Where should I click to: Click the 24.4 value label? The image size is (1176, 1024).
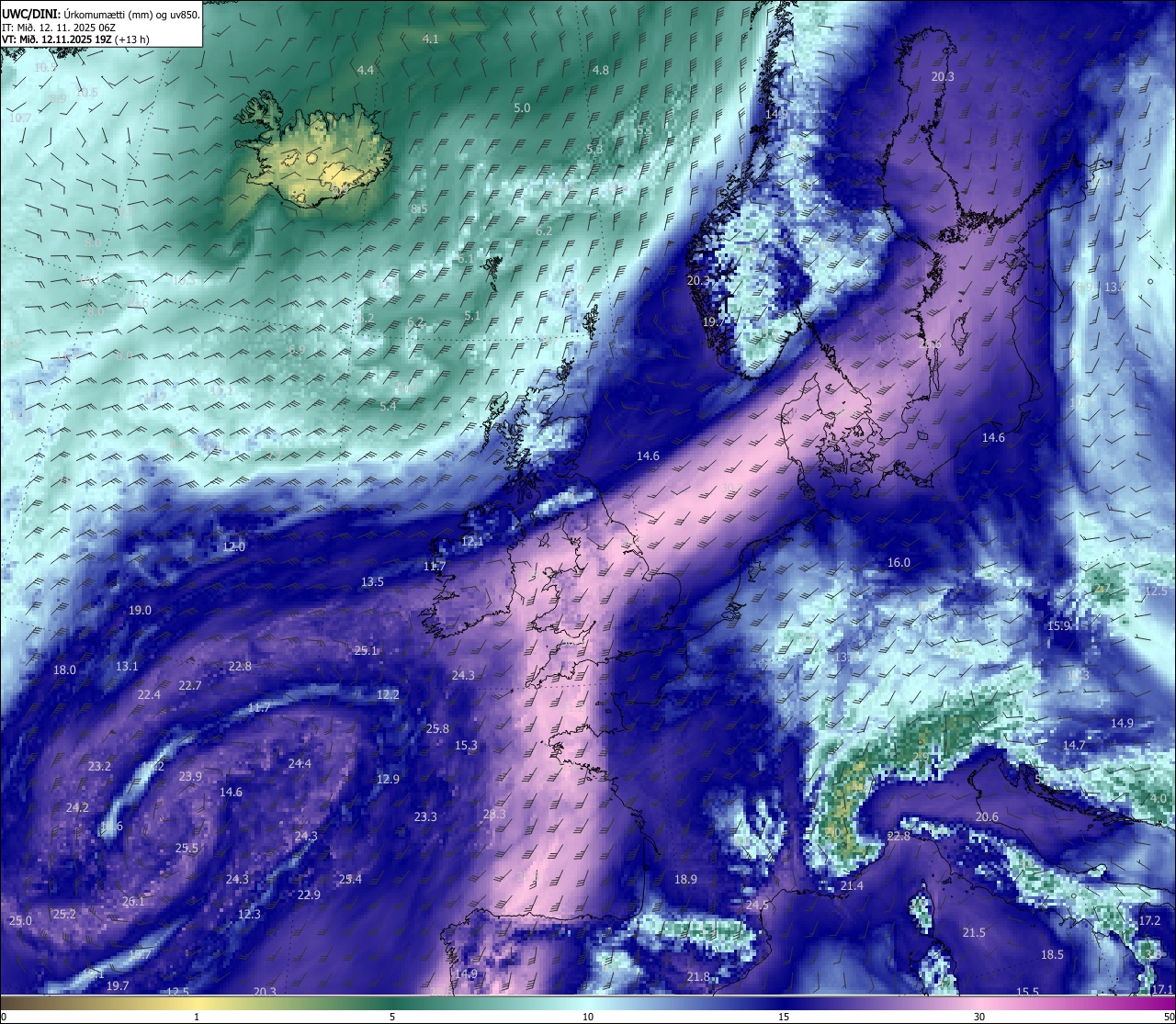pos(300,763)
